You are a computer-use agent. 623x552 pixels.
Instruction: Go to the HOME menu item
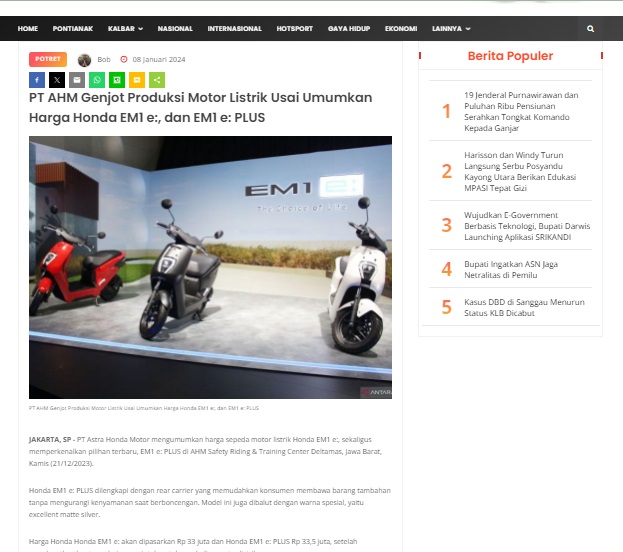pos(28,29)
